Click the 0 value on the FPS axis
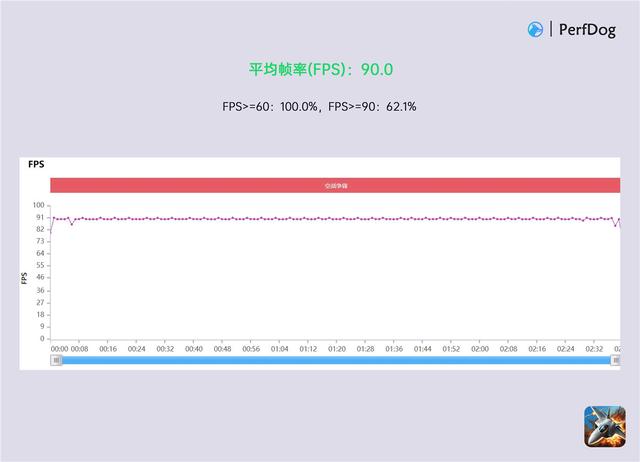 click(42, 338)
